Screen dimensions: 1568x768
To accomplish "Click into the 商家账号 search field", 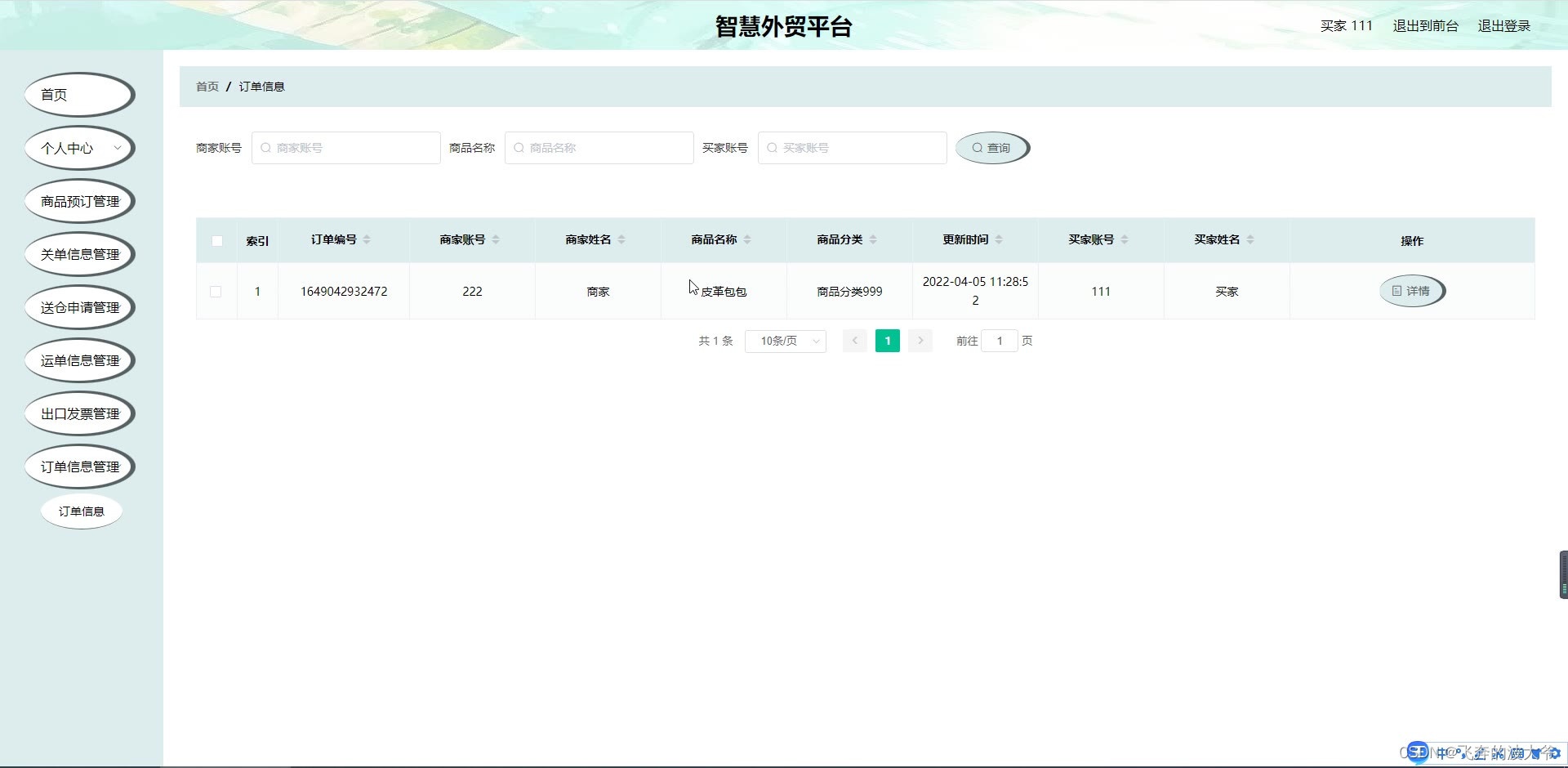I will click(x=346, y=148).
